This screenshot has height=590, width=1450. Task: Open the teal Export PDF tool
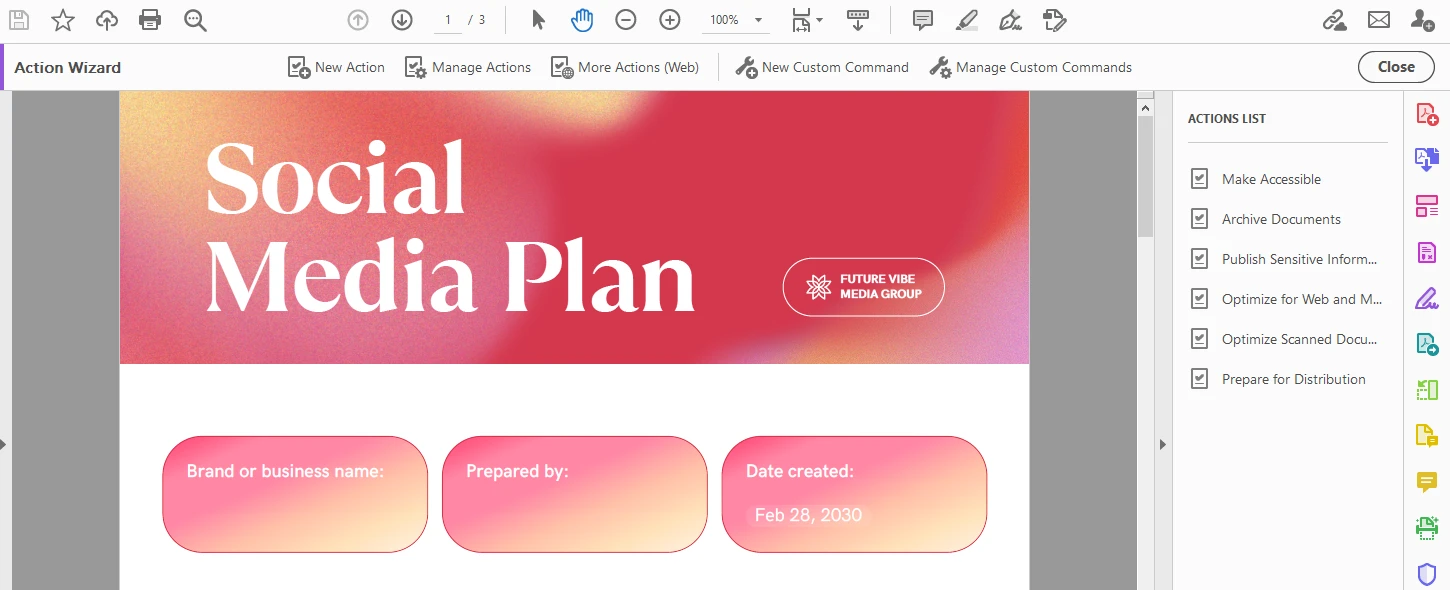[x=1427, y=344]
